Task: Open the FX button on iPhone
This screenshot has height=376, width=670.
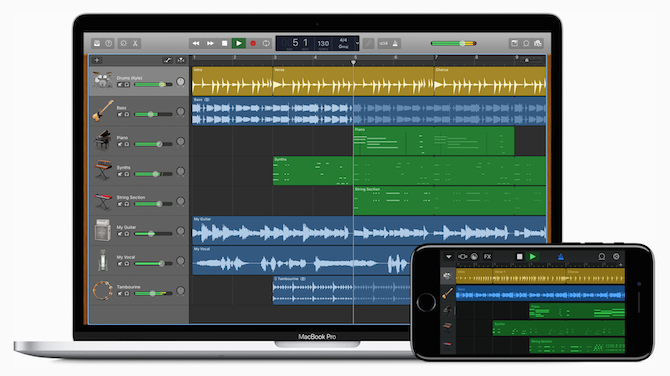Action: 487,257
